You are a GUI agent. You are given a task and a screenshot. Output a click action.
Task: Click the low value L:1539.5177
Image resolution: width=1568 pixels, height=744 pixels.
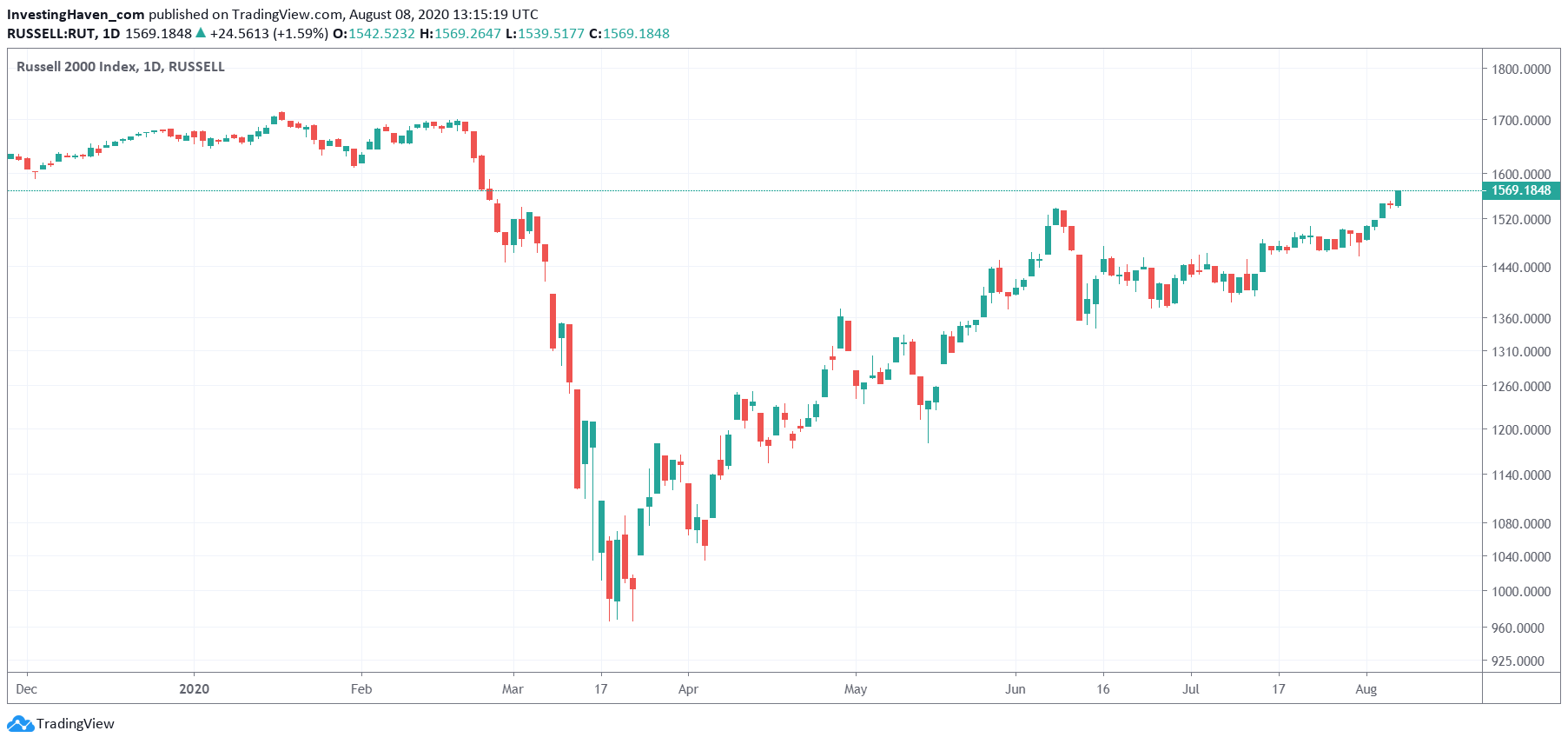coord(545,34)
